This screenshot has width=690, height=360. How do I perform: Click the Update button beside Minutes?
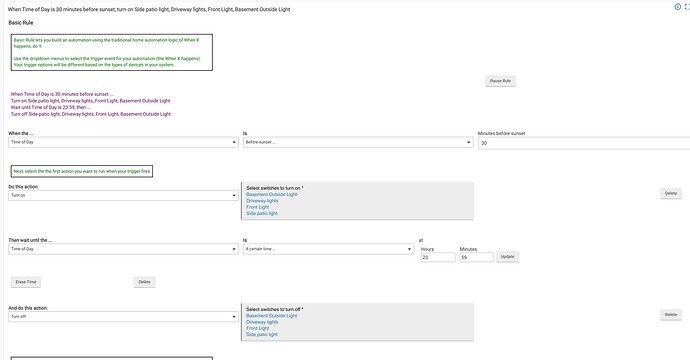tap(507, 257)
